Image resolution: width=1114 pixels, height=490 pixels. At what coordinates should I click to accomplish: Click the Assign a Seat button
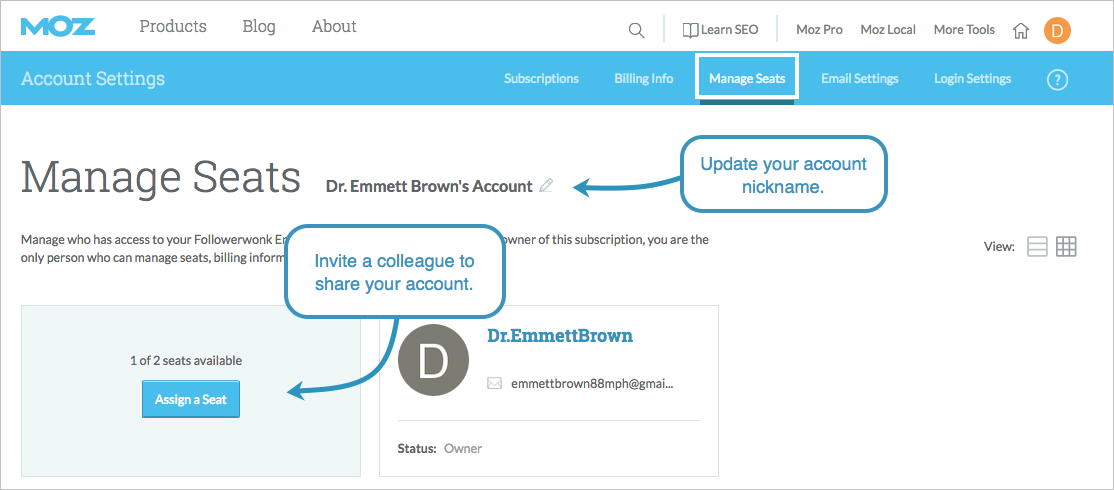(191, 399)
